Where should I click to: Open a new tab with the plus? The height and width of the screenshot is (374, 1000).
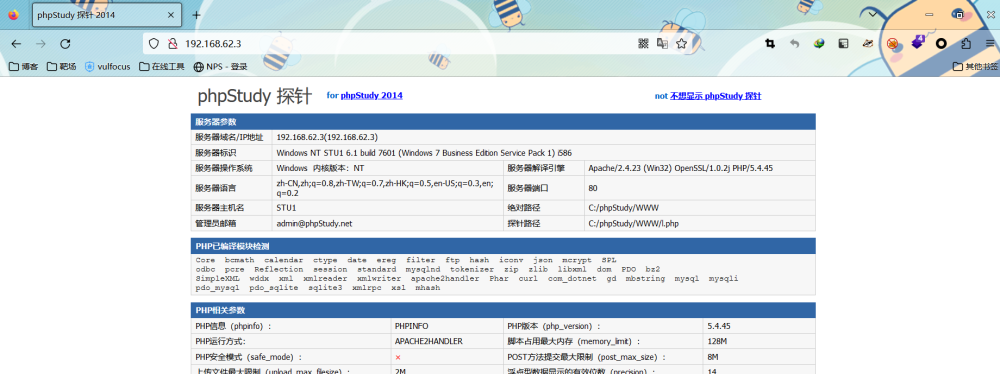pos(196,15)
